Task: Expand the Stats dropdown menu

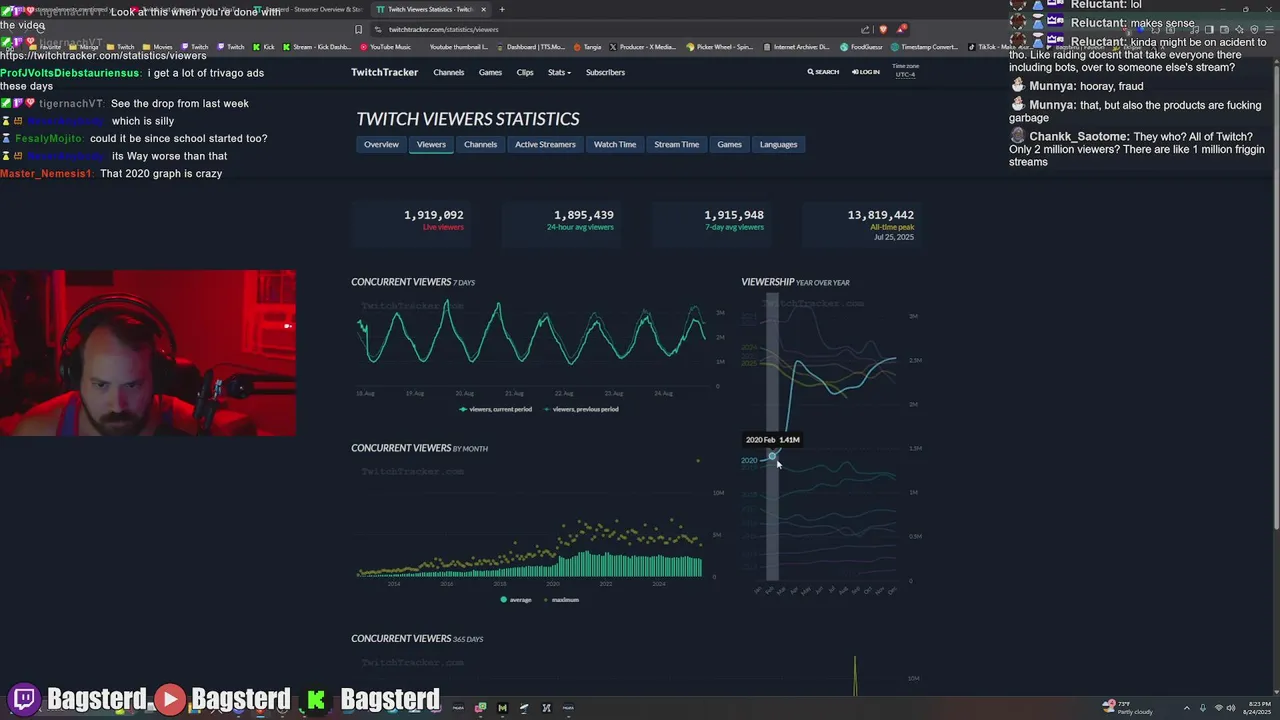Action: (x=559, y=72)
